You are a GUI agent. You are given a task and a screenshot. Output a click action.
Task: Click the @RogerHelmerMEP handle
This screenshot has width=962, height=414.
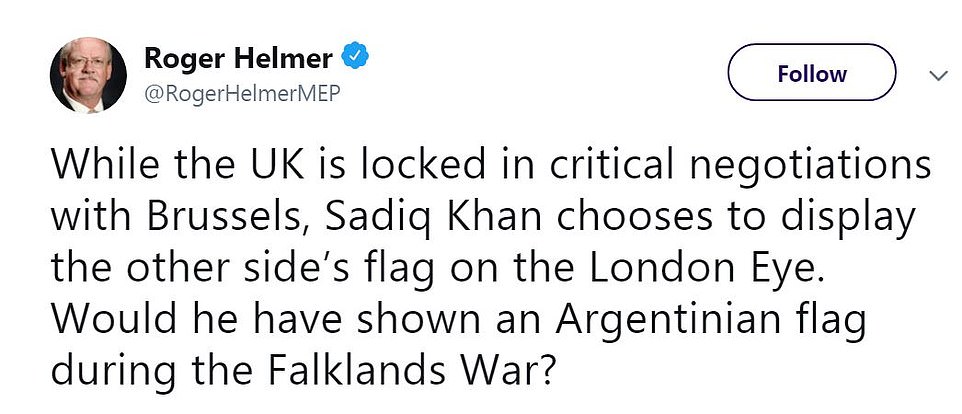coord(254,94)
